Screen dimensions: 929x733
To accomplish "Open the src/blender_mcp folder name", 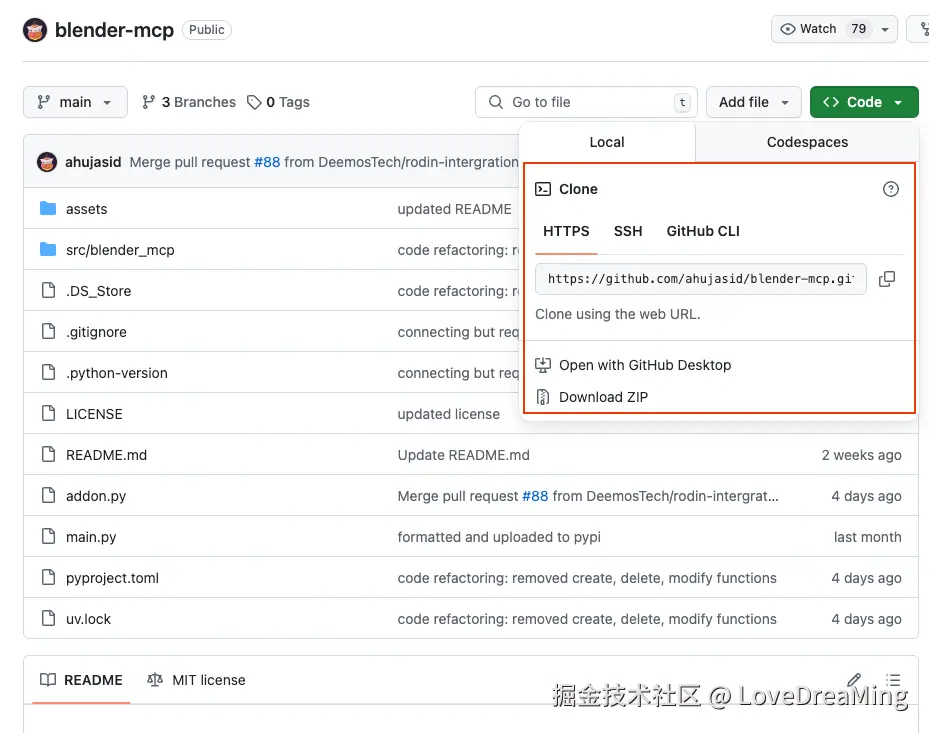I will pos(120,249).
